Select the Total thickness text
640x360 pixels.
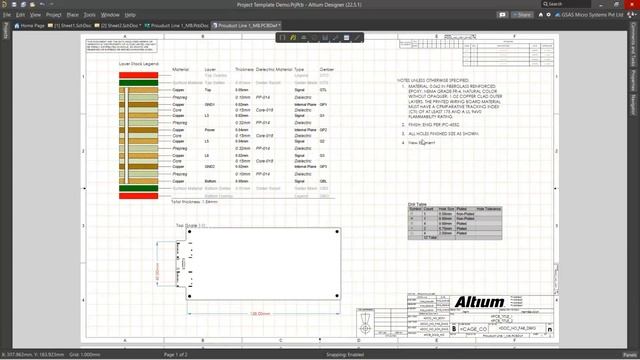194,202
